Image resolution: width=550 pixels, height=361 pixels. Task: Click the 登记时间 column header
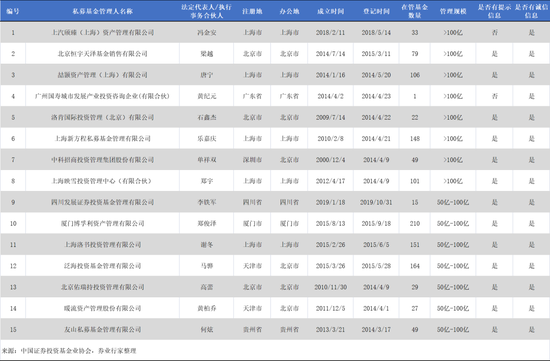pyautogui.click(x=376, y=11)
